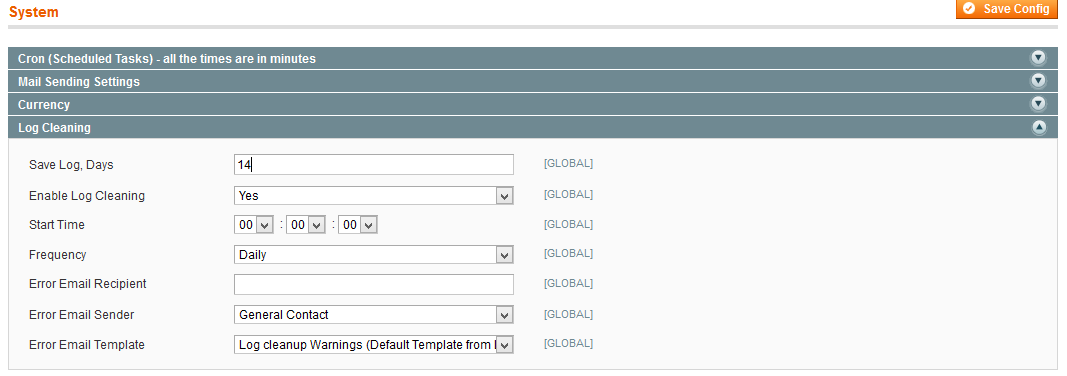Open the Enable Log Cleaning dropdown
The image size is (1067, 376).
click(374, 196)
